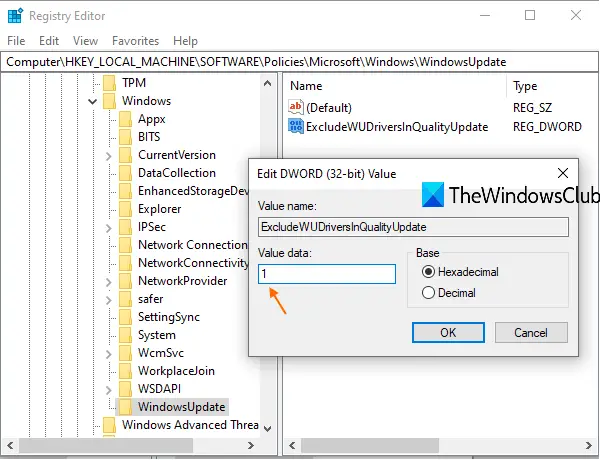Cancel the Edit DWORD dialog

pyautogui.click(x=531, y=333)
